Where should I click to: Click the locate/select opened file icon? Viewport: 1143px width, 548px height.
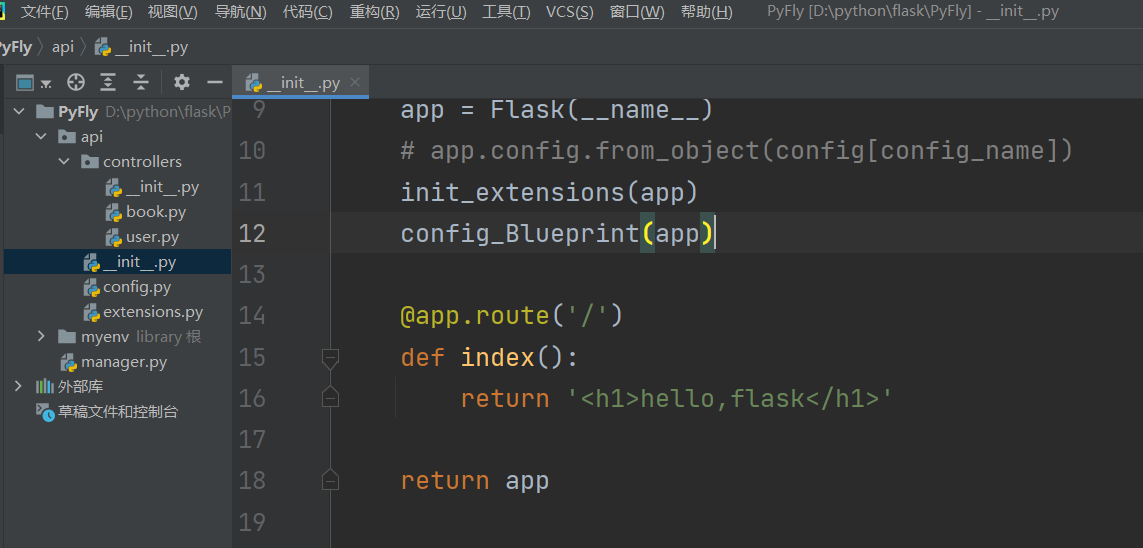coord(76,82)
